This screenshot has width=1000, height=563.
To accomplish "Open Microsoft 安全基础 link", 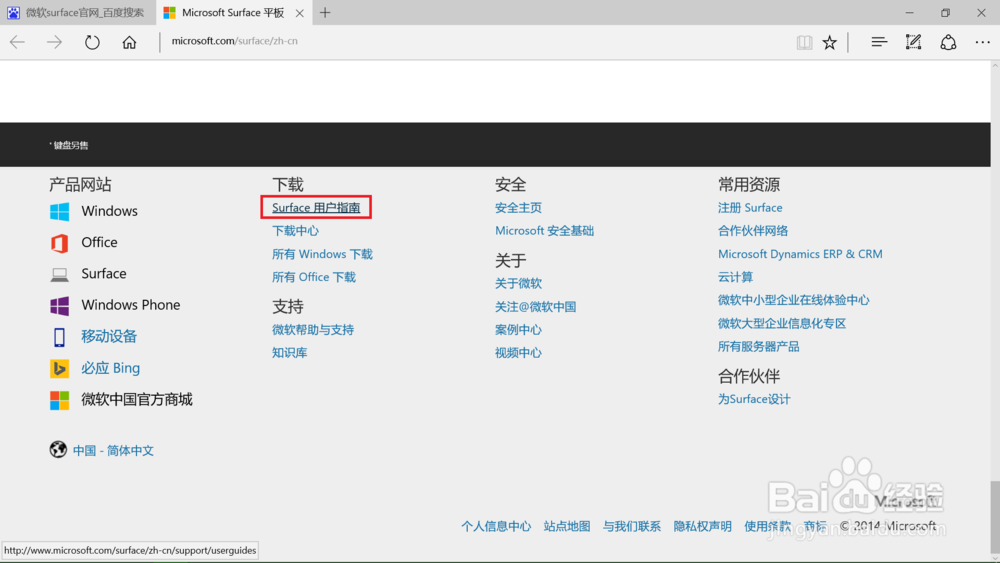I will [x=544, y=231].
